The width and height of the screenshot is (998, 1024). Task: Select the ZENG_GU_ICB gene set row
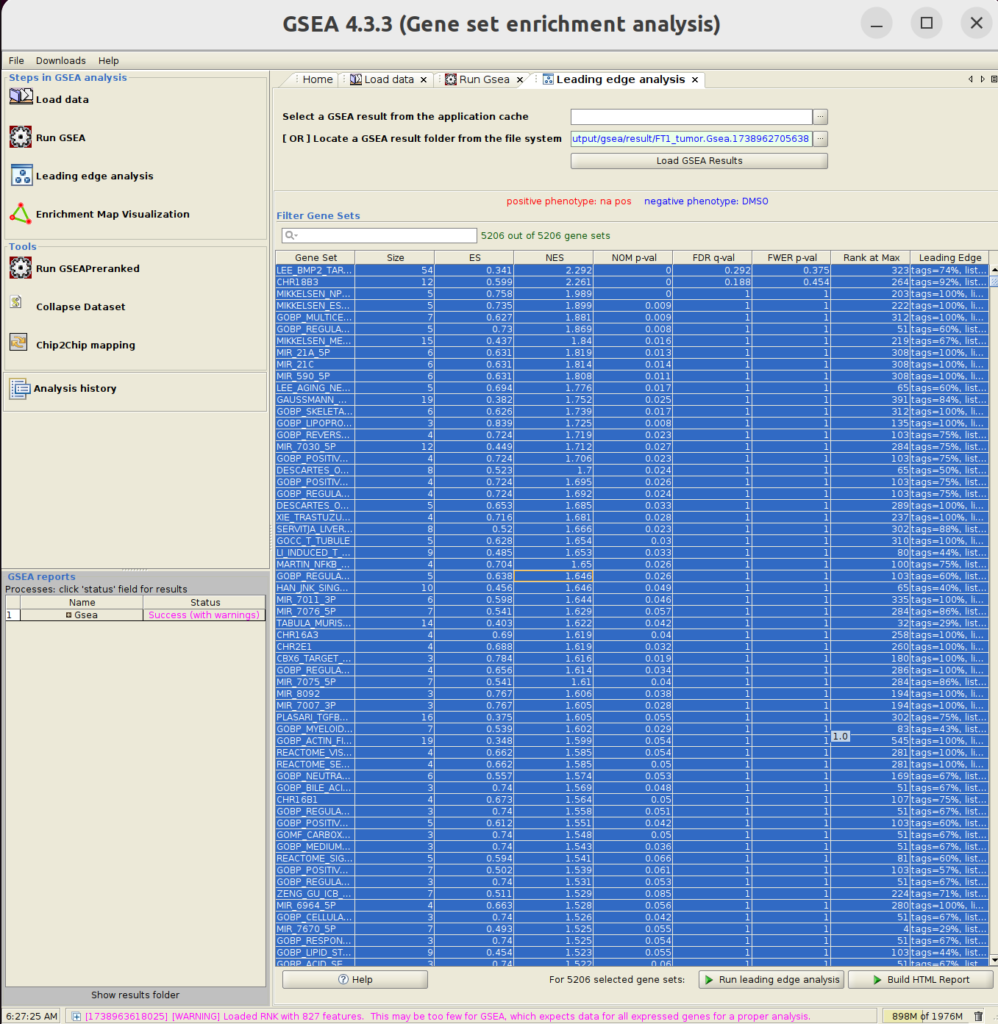tap(632, 893)
